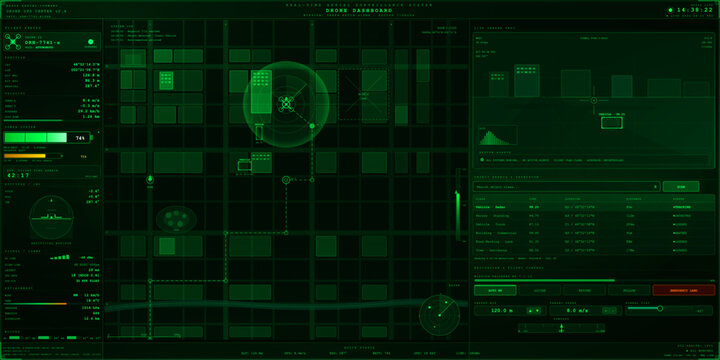Adjust target speed using its stepper buttons
720x360 pixels.
pyautogui.click(x=609, y=311)
